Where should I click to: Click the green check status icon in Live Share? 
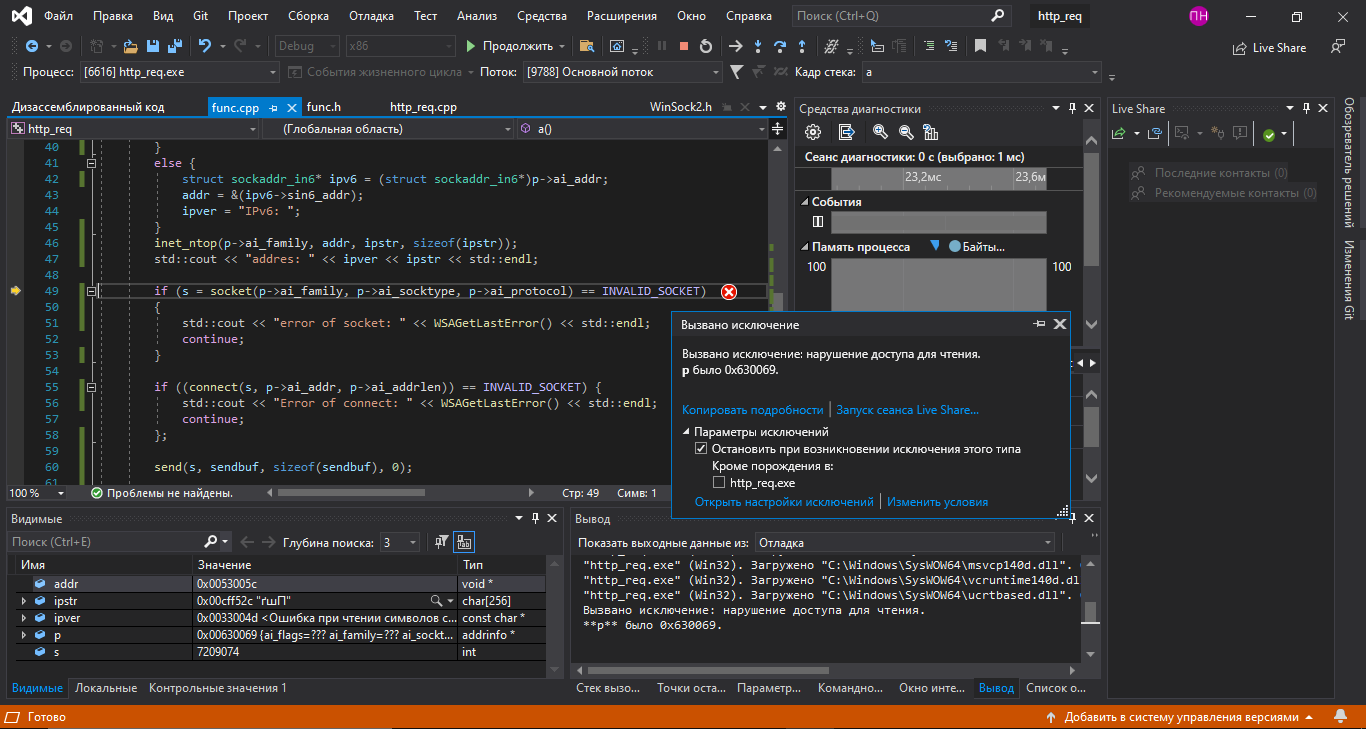1269,134
